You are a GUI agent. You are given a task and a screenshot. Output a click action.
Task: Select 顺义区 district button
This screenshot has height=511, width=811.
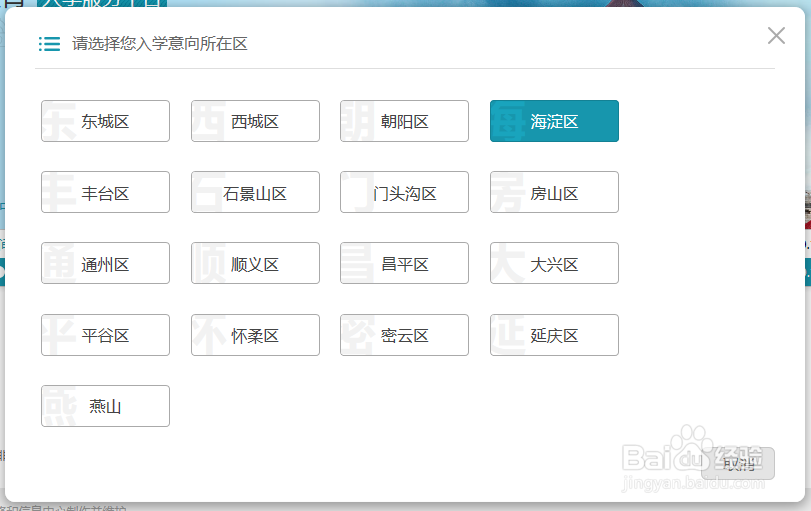[x=256, y=263]
